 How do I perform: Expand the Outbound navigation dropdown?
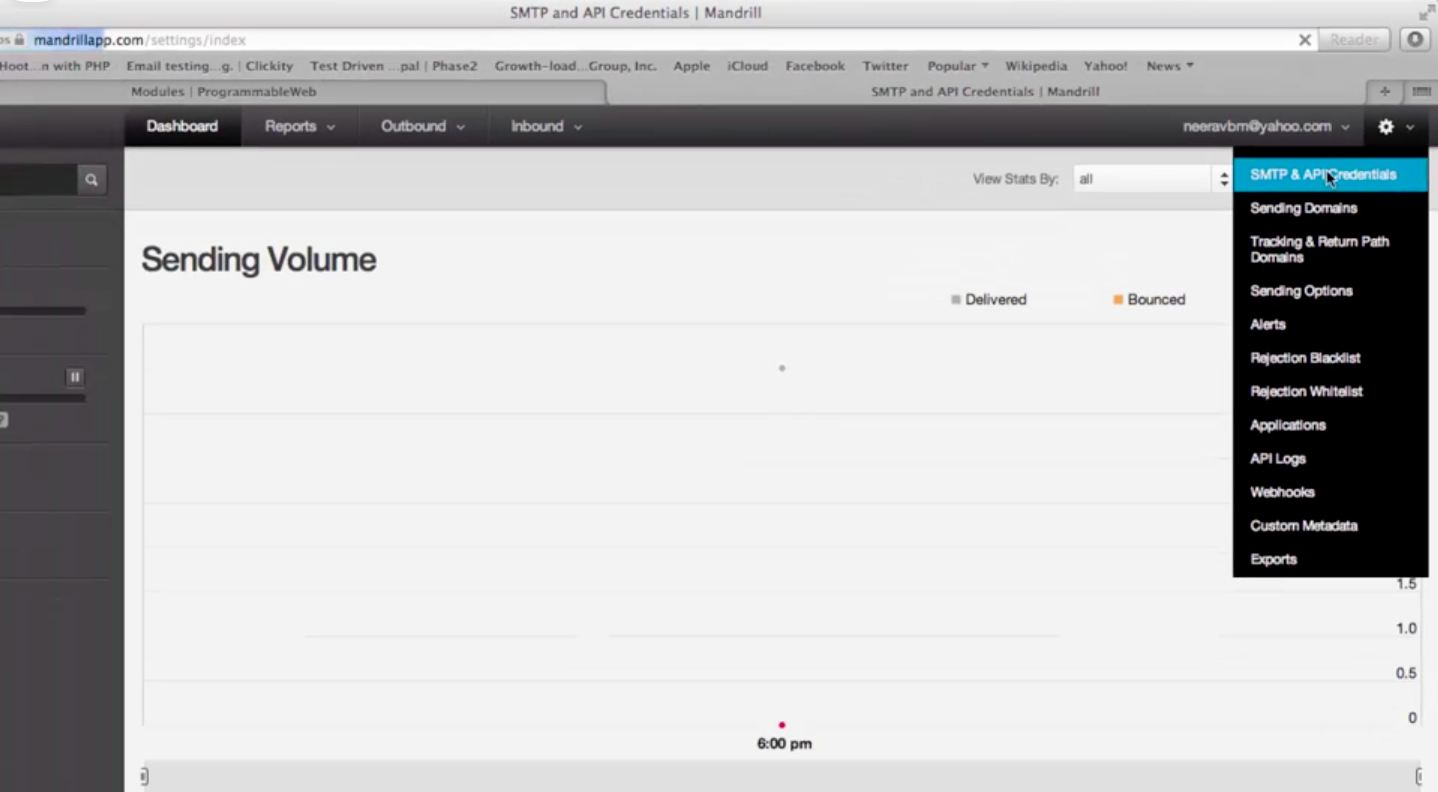(x=423, y=126)
